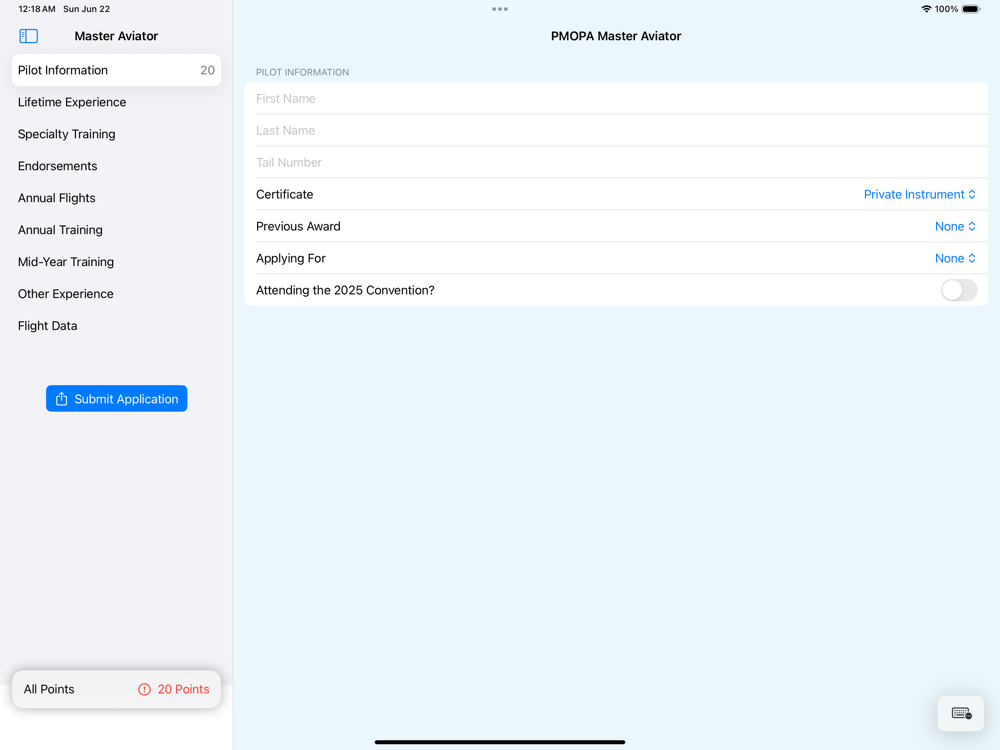The width and height of the screenshot is (1000, 750).
Task: Open the Annual Flights section
Action: tap(117, 198)
